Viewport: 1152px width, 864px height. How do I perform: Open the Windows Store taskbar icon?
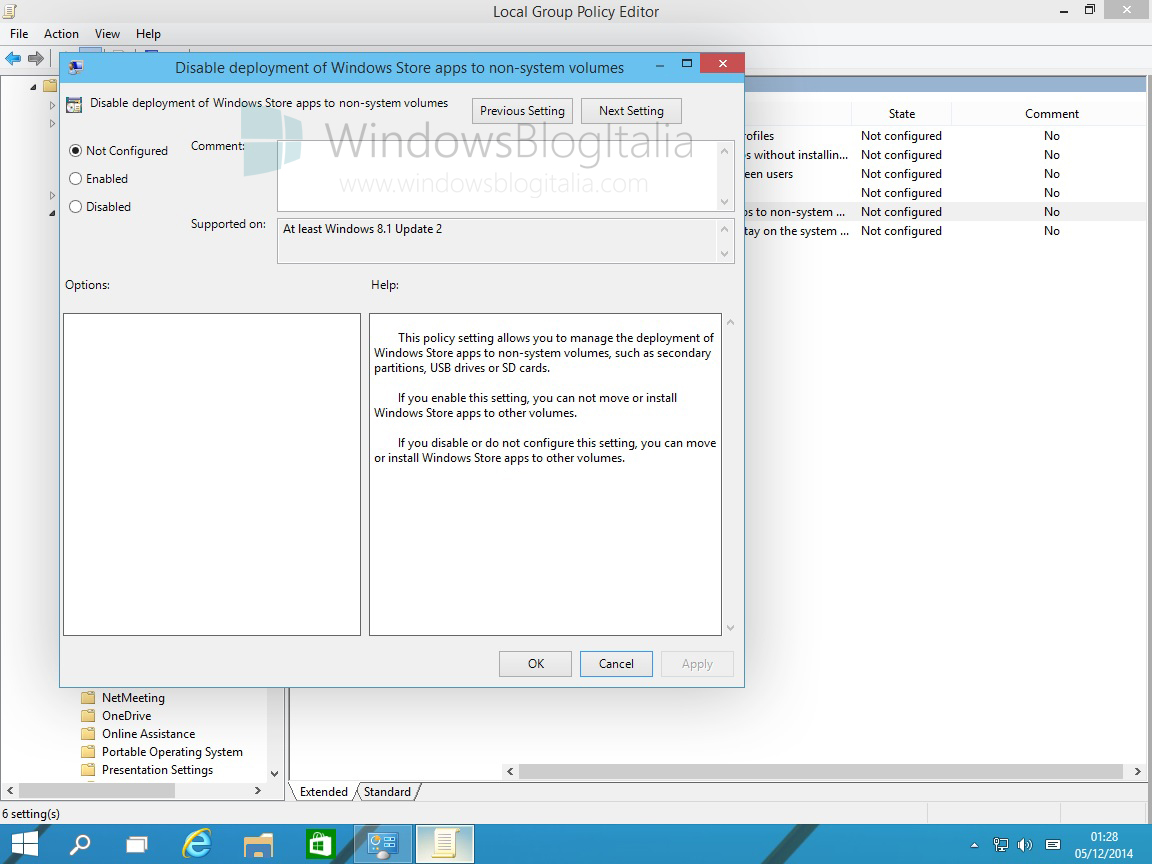pos(321,844)
